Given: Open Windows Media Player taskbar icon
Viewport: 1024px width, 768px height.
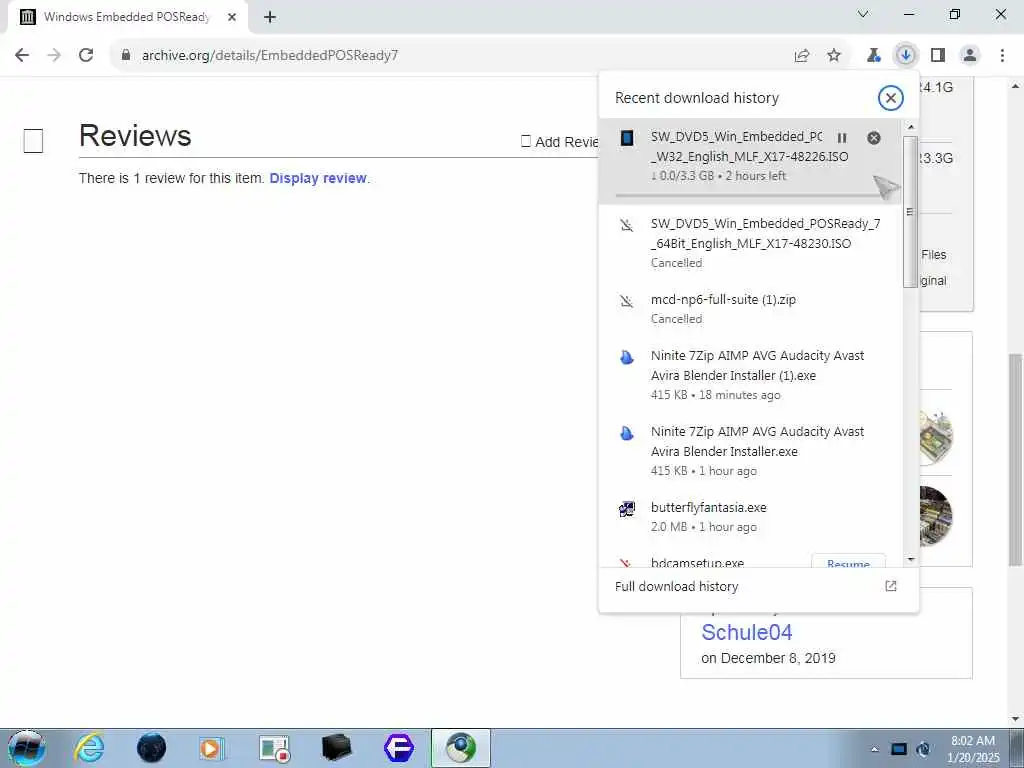Looking at the screenshot, I should coord(212,748).
